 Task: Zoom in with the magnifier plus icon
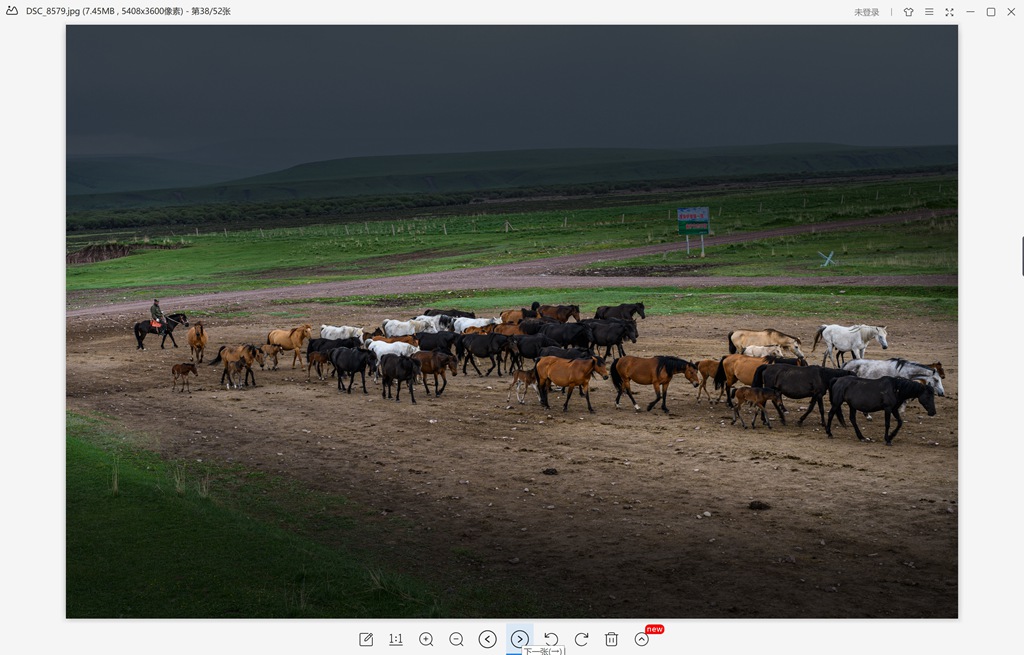pyautogui.click(x=426, y=639)
